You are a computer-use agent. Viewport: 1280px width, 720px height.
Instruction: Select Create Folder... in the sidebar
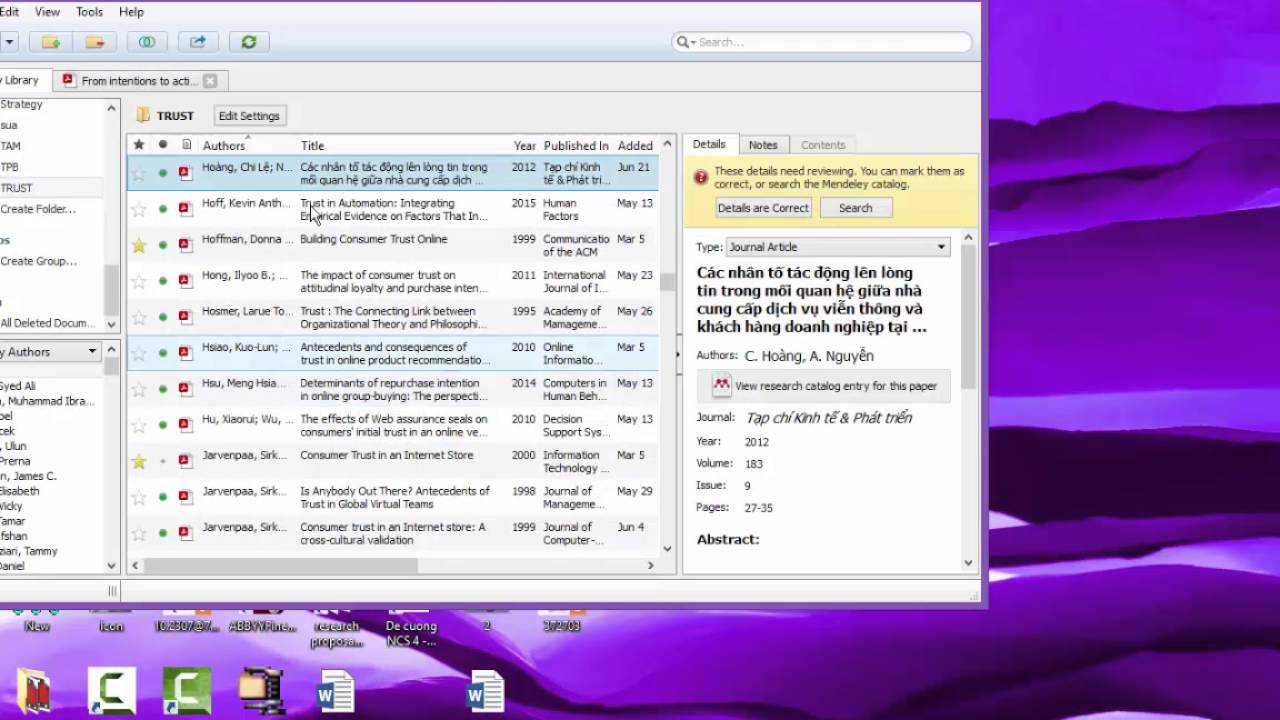click(38, 209)
